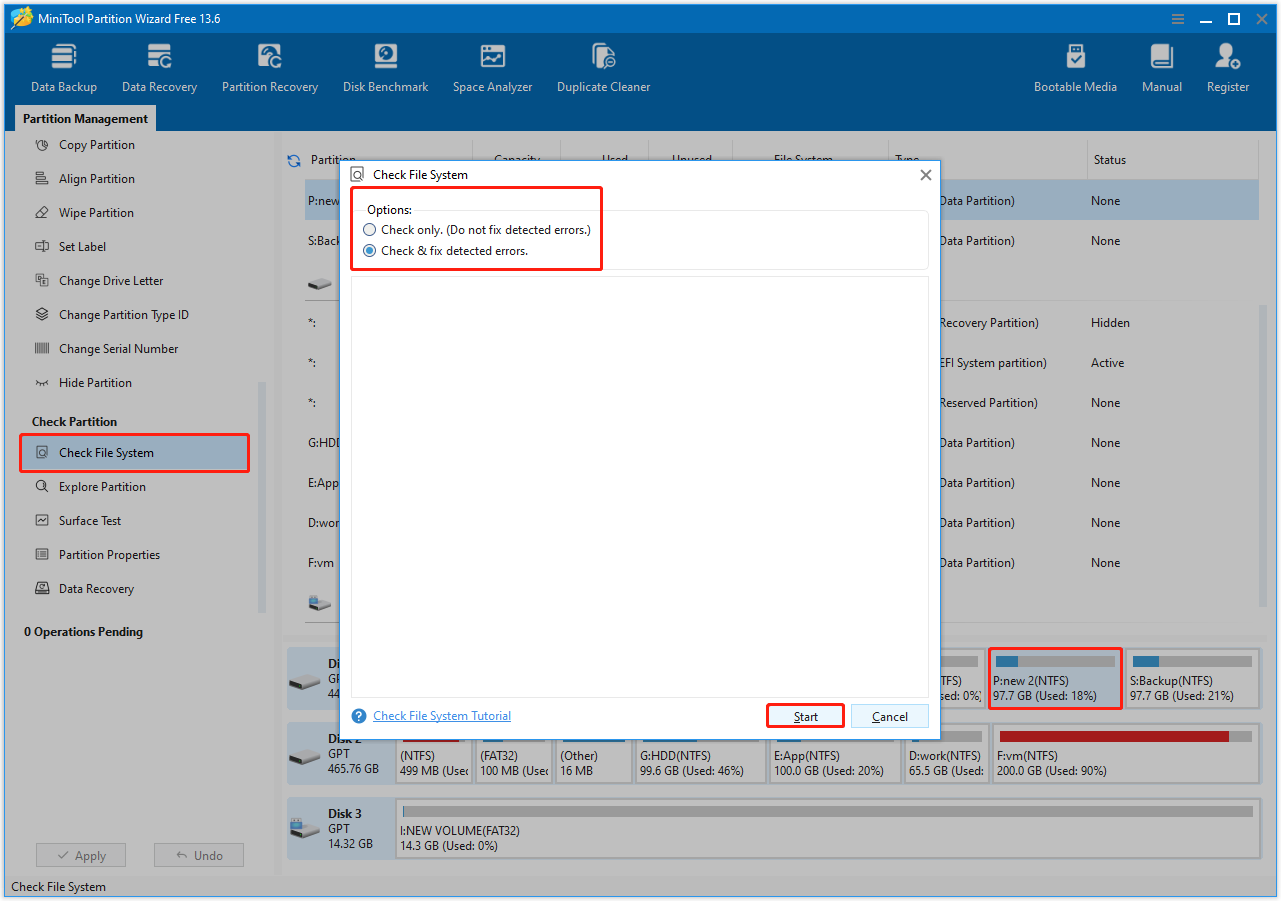Screen dimensions: 1281x901
Task: Click the help icon beside tutorial link
Action: coord(359,716)
